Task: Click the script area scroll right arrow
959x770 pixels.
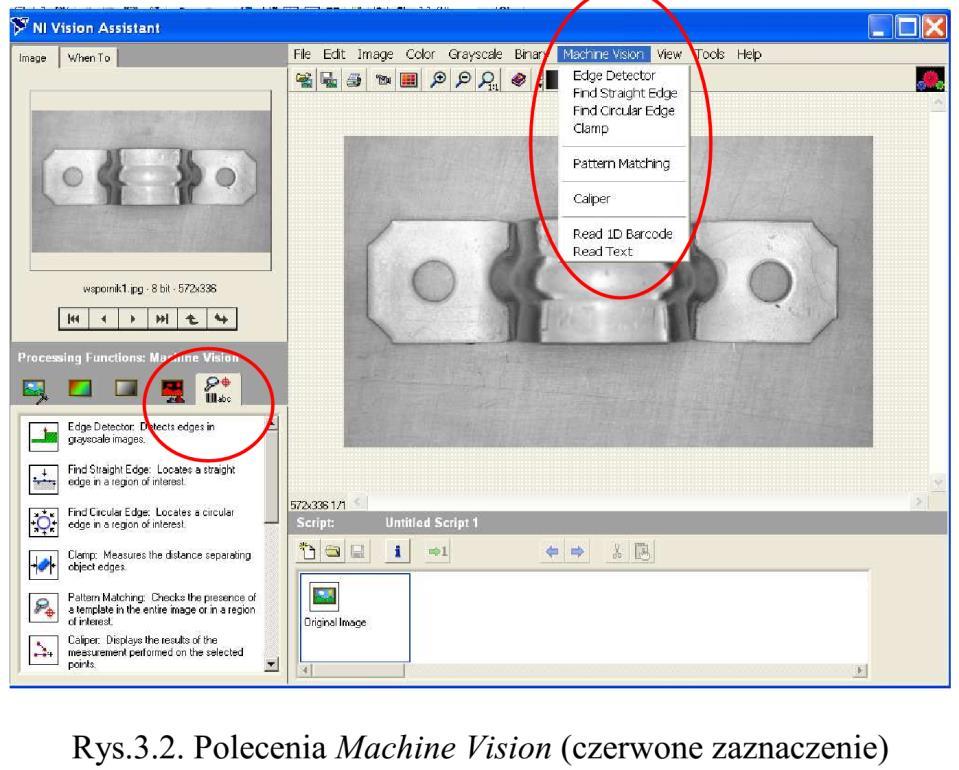Action: pos(860,670)
